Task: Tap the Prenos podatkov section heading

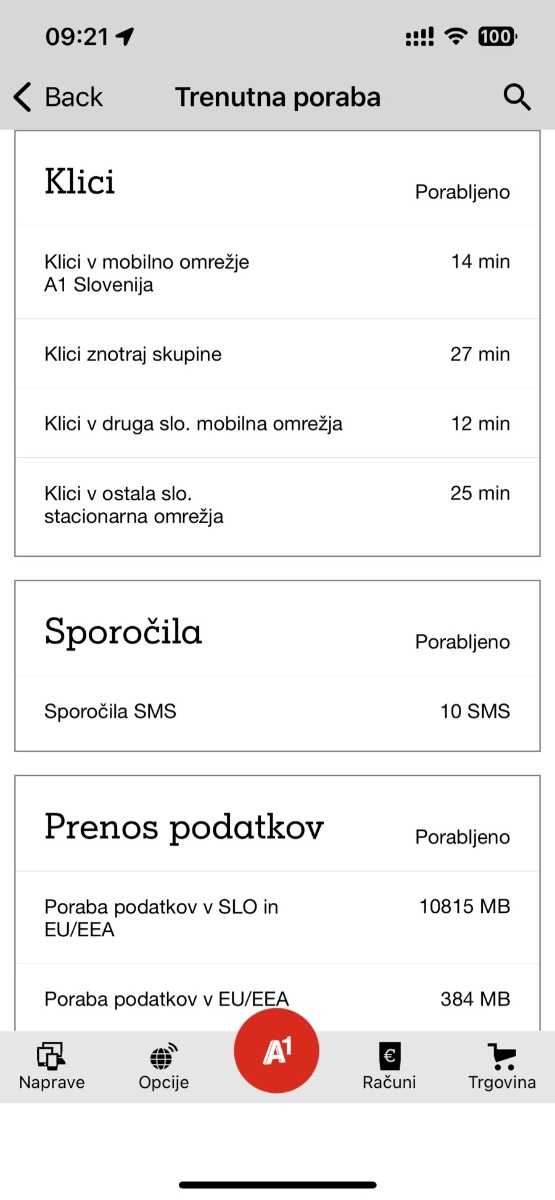Action: tap(184, 827)
